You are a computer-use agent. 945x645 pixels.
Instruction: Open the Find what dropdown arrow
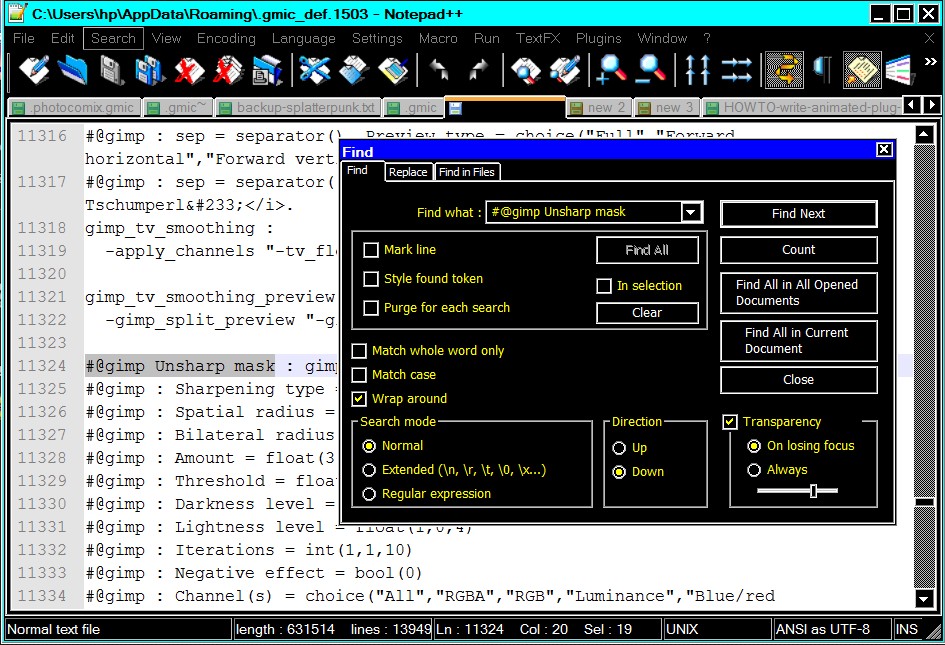691,212
